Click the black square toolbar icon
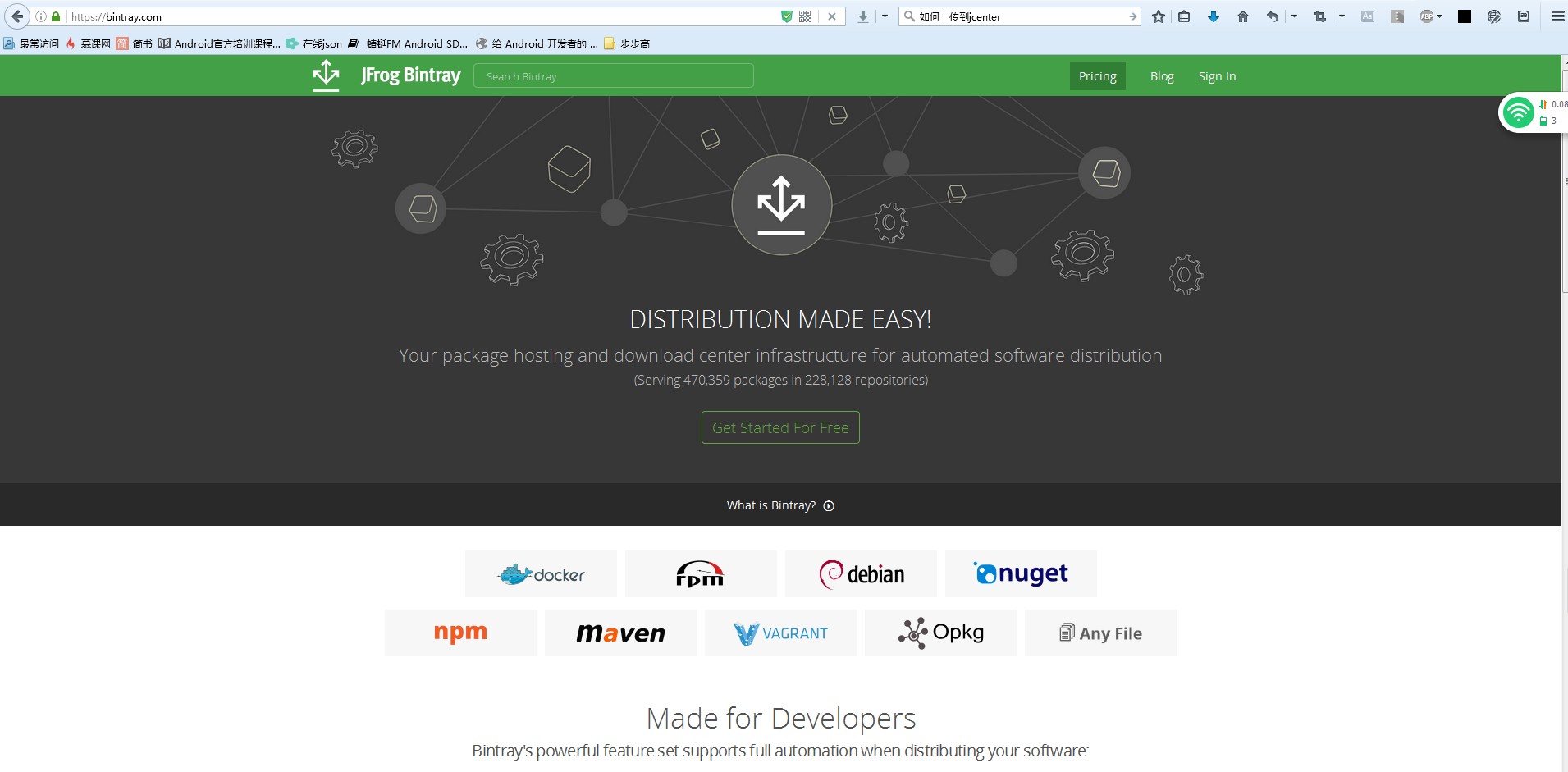1568x772 pixels. tap(1465, 16)
